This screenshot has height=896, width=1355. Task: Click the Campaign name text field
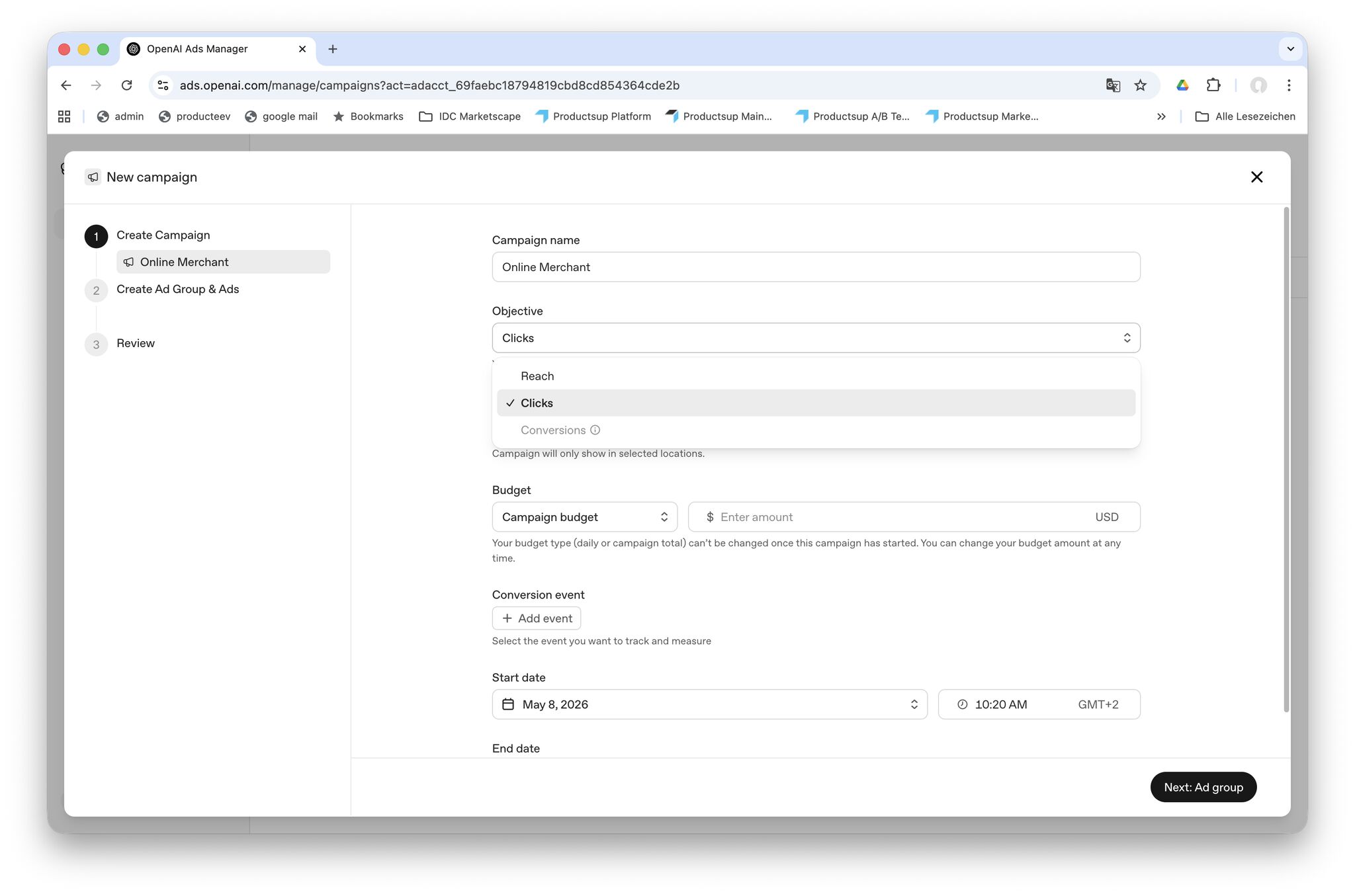click(816, 267)
